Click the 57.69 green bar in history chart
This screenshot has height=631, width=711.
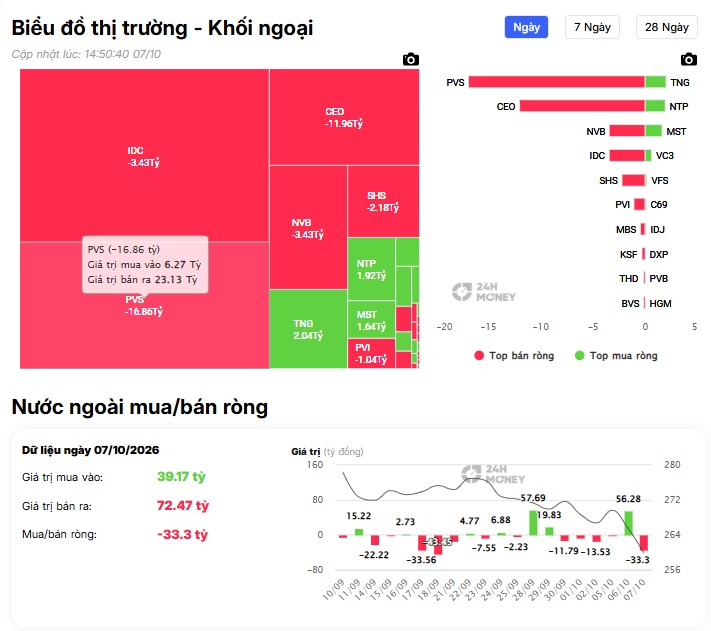click(x=533, y=523)
